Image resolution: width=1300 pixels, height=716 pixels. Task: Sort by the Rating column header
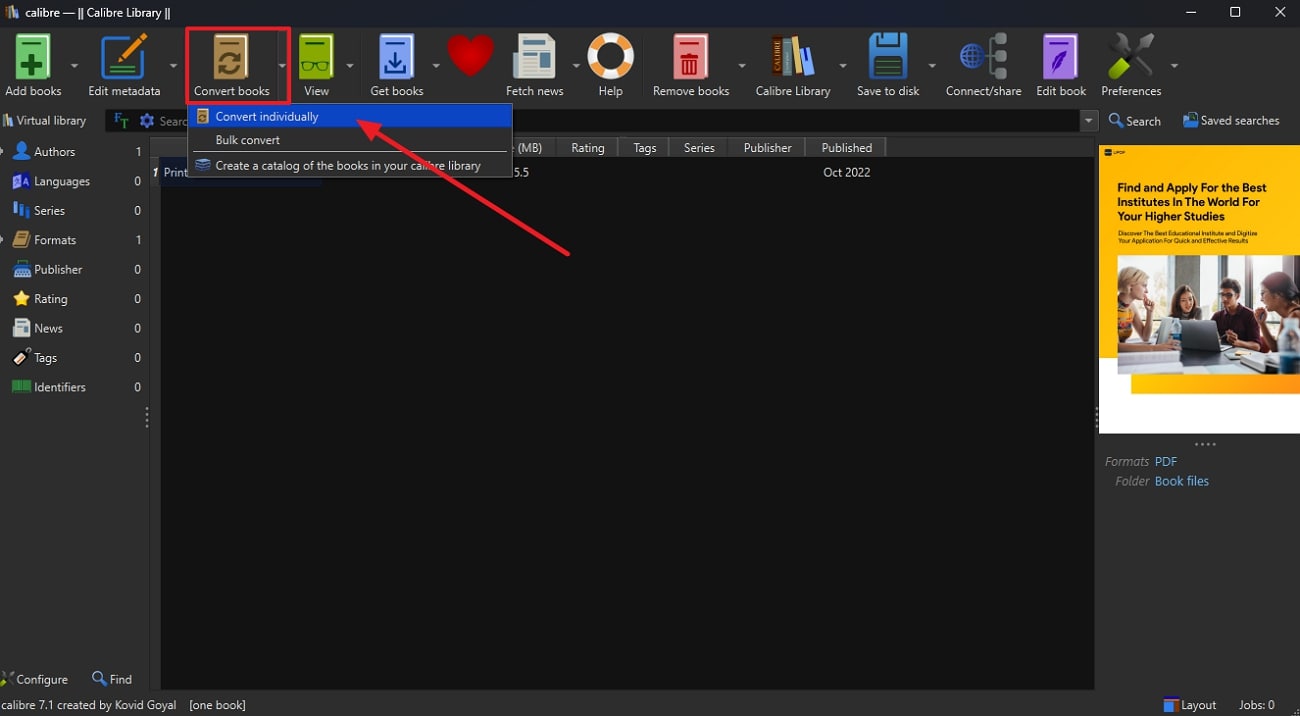point(587,148)
